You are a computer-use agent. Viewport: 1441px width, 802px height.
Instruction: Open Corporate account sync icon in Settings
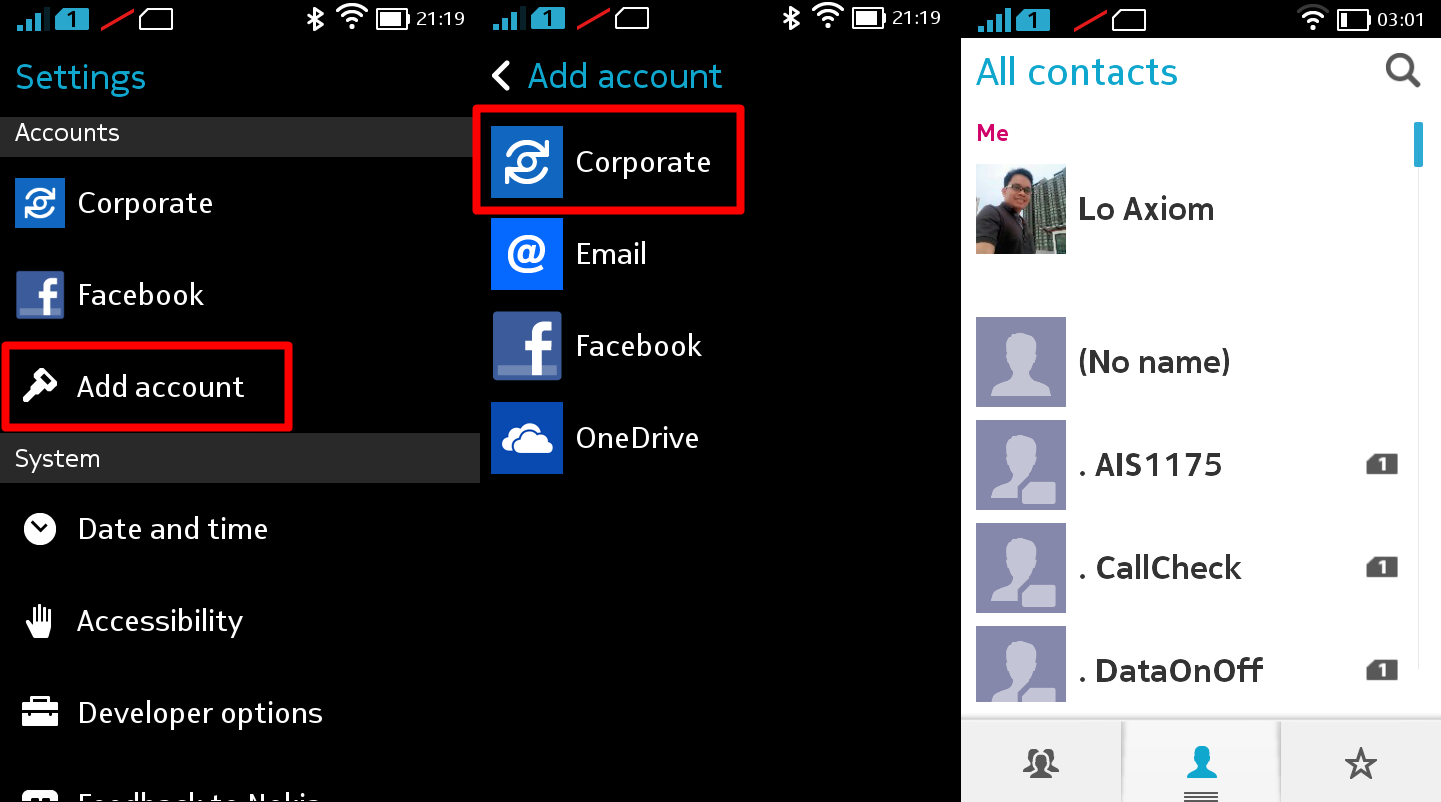pos(40,203)
